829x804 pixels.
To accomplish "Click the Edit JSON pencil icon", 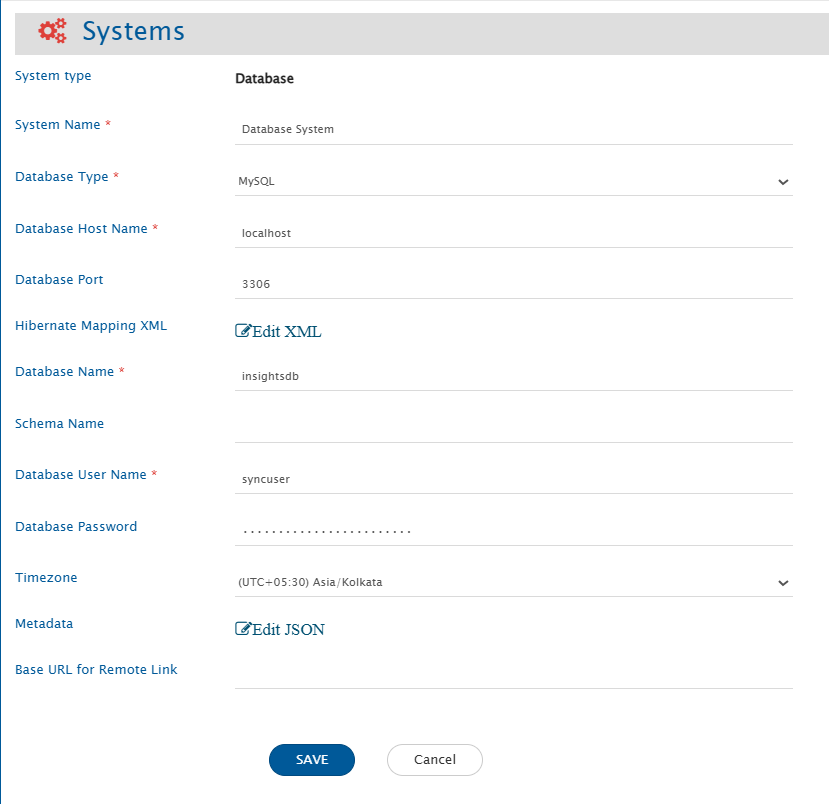I will 242,629.
